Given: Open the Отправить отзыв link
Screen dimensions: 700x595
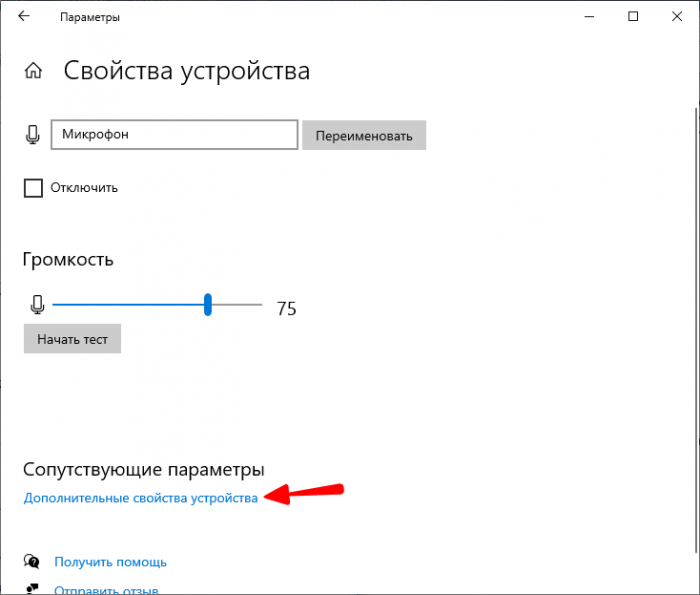Looking at the screenshot, I should tap(106, 590).
